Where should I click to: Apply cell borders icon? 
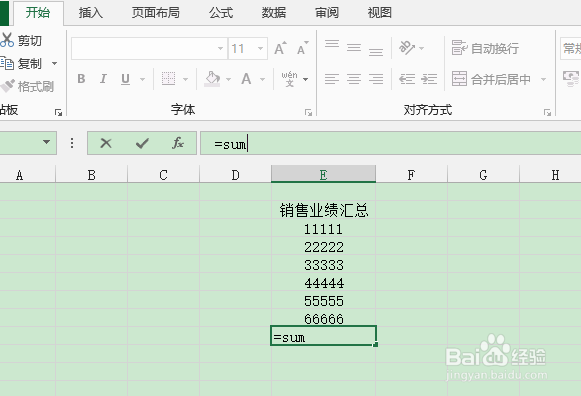point(169,79)
